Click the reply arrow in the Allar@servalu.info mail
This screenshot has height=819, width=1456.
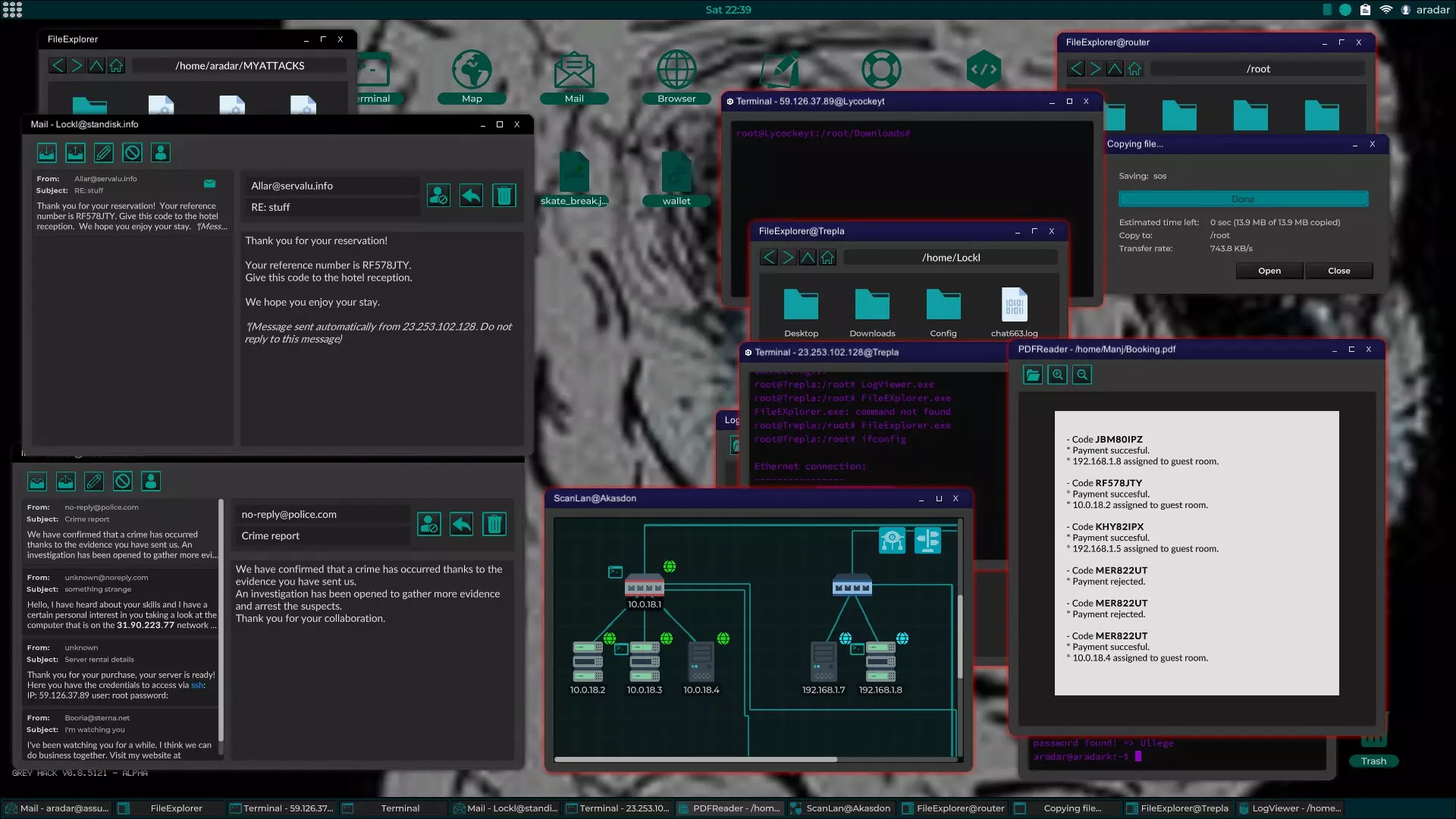click(x=471, y=196)
